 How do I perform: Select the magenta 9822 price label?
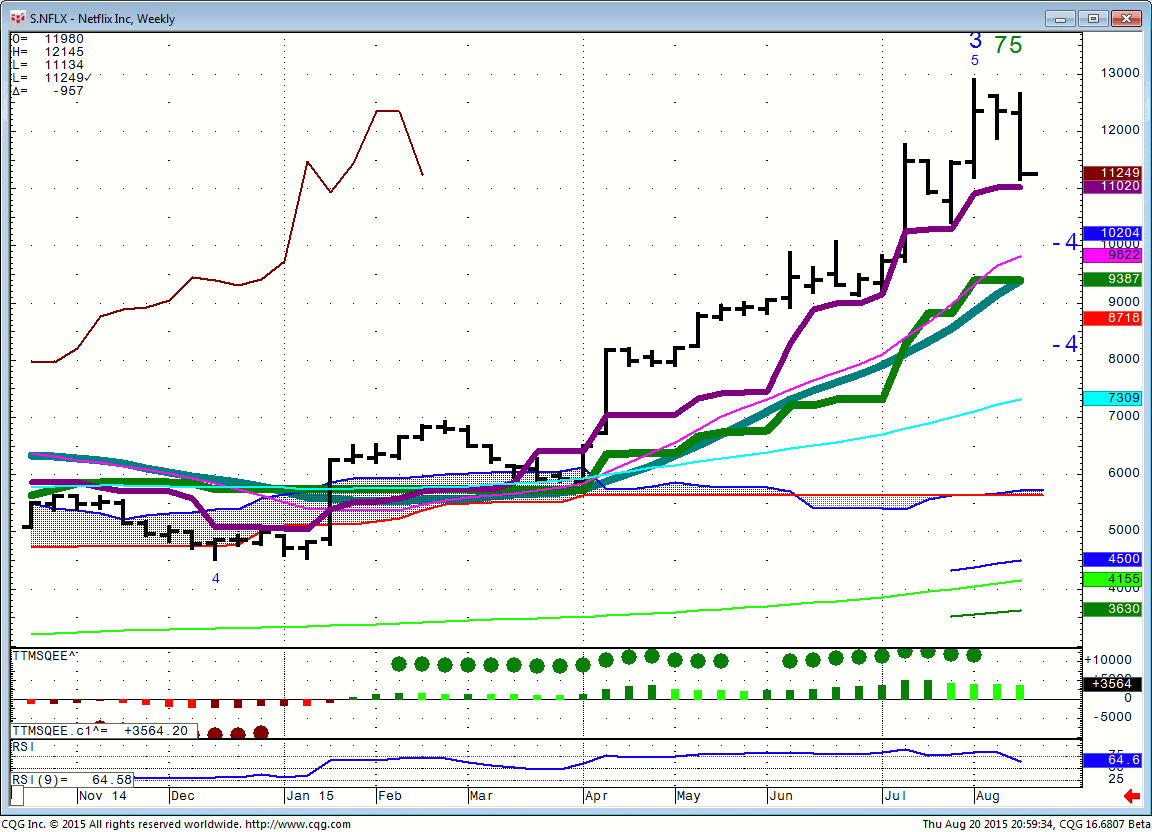(1112, 255)
